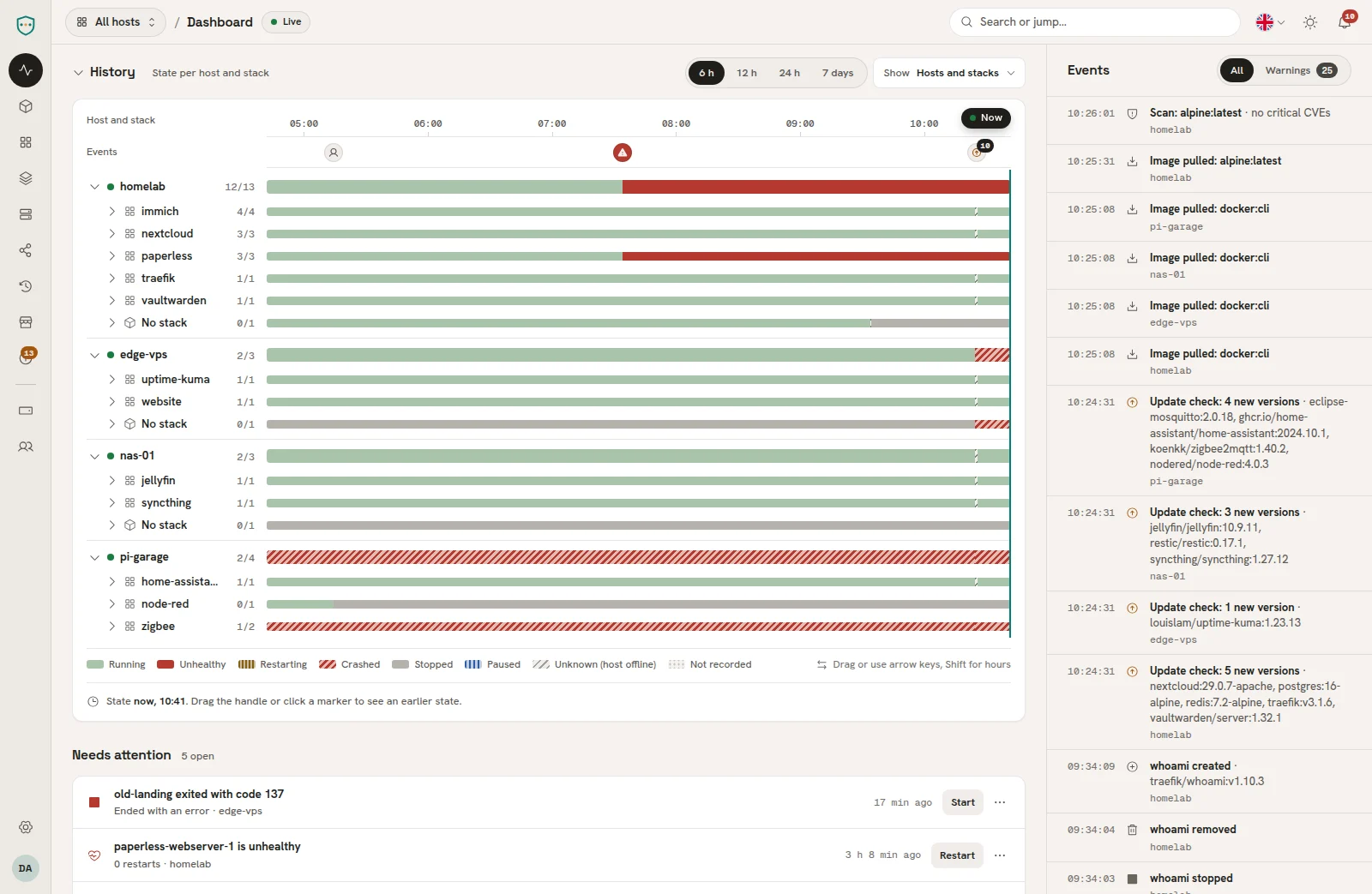Collapse the homelab host row
This screenshot has height=894, width=1372.
coord(95,187)
